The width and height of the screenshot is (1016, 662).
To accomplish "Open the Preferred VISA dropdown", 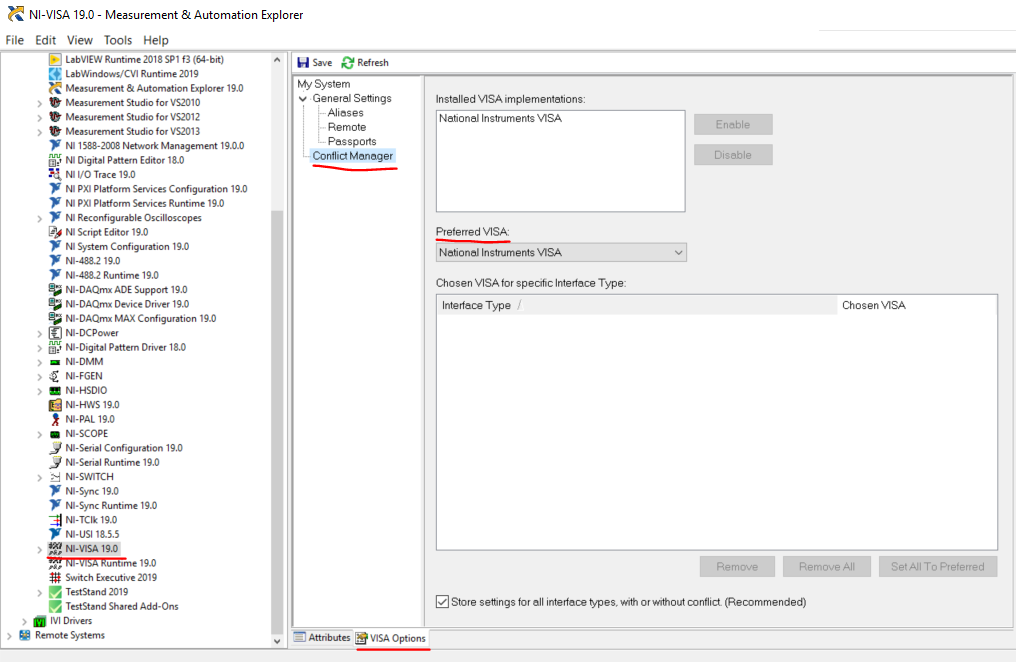I will coord(678,252).
